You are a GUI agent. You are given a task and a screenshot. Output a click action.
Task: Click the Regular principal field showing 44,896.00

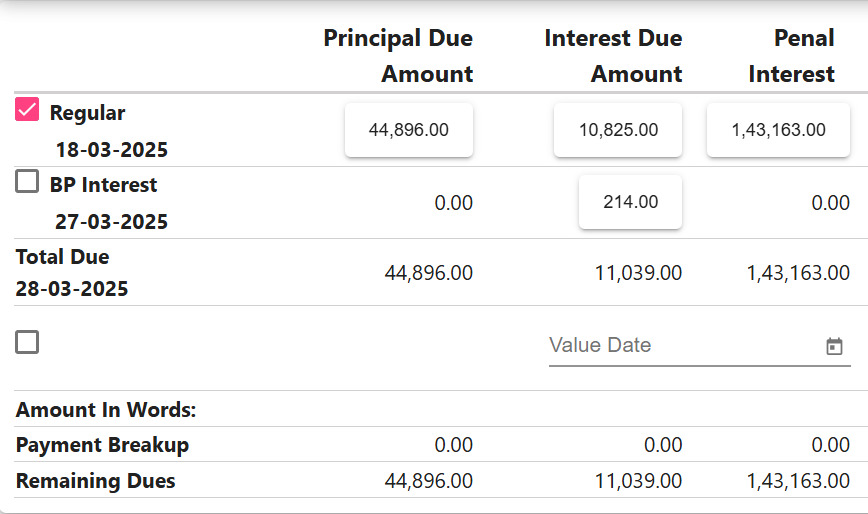click(x=409, y=130)
